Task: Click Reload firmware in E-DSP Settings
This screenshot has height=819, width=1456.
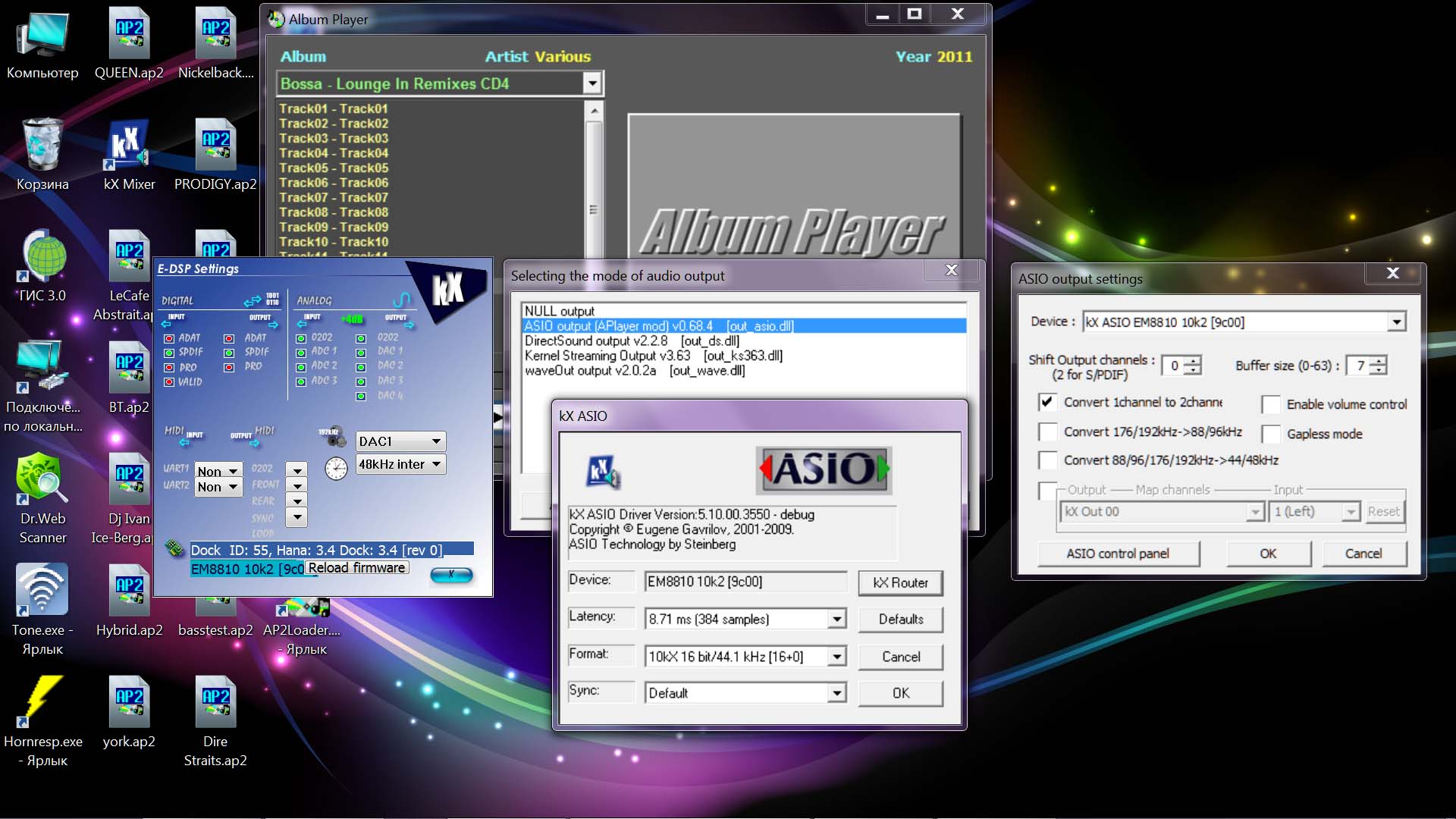Action: pos(356,568)
